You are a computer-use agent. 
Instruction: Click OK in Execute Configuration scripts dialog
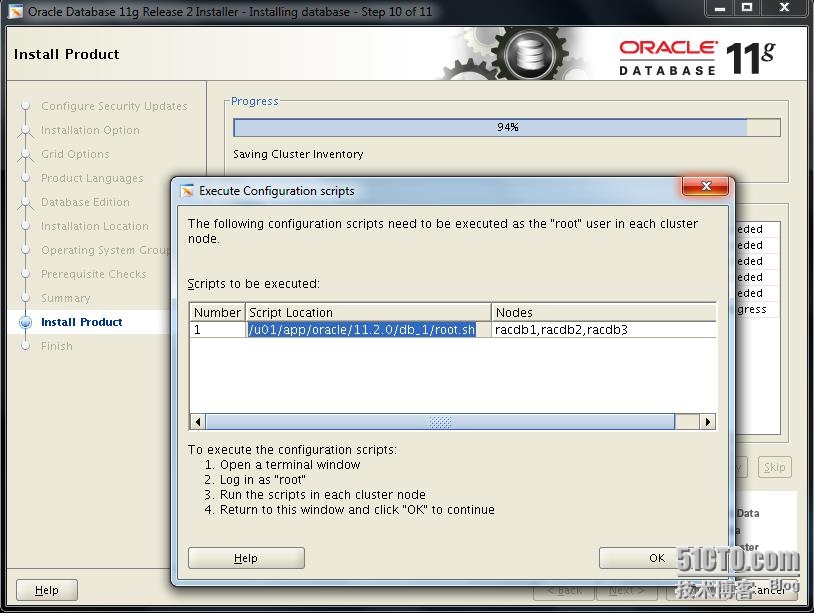(657, 558)
